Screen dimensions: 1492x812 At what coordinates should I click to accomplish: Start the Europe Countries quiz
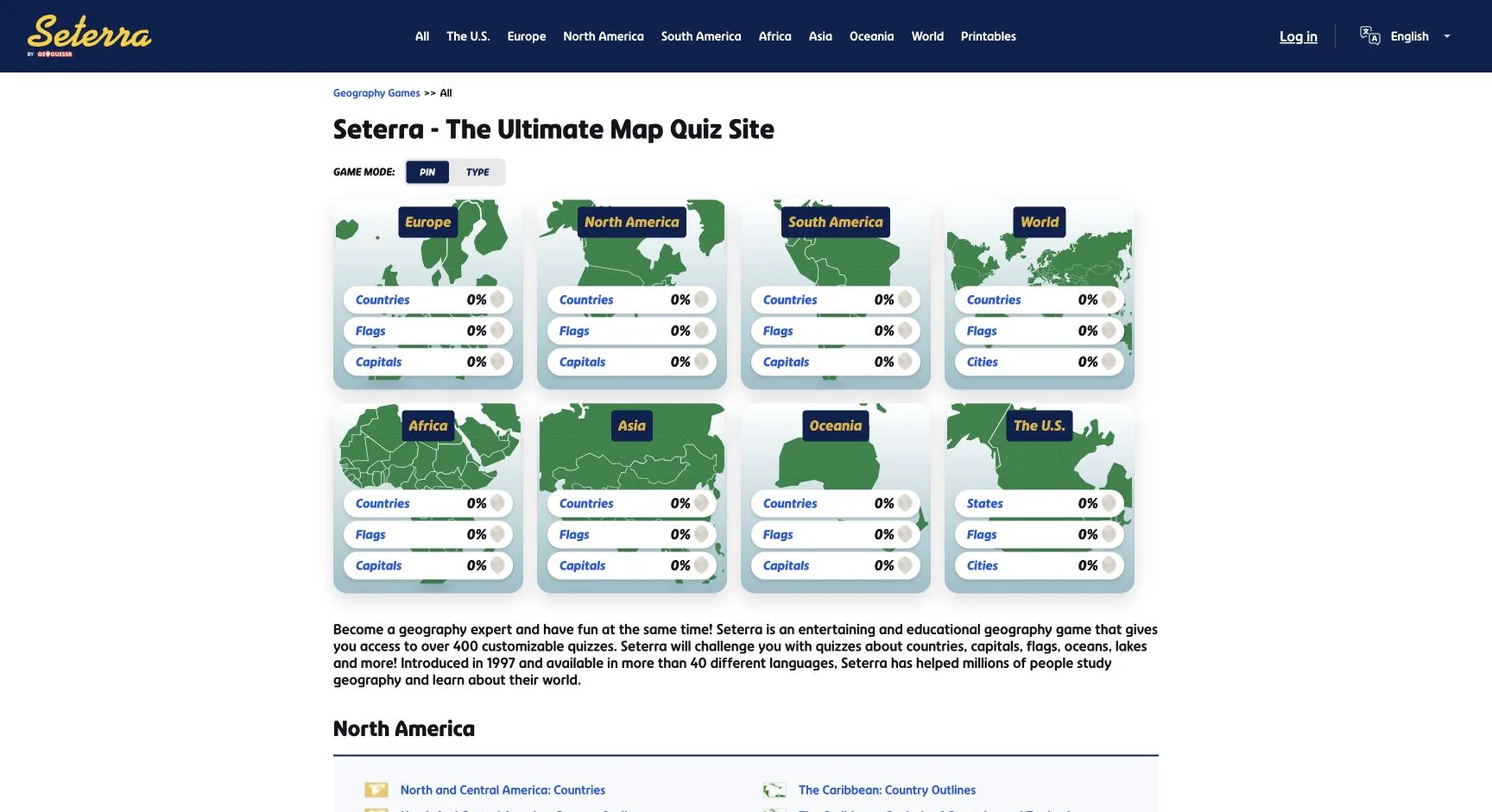click(x=428, y=299)
